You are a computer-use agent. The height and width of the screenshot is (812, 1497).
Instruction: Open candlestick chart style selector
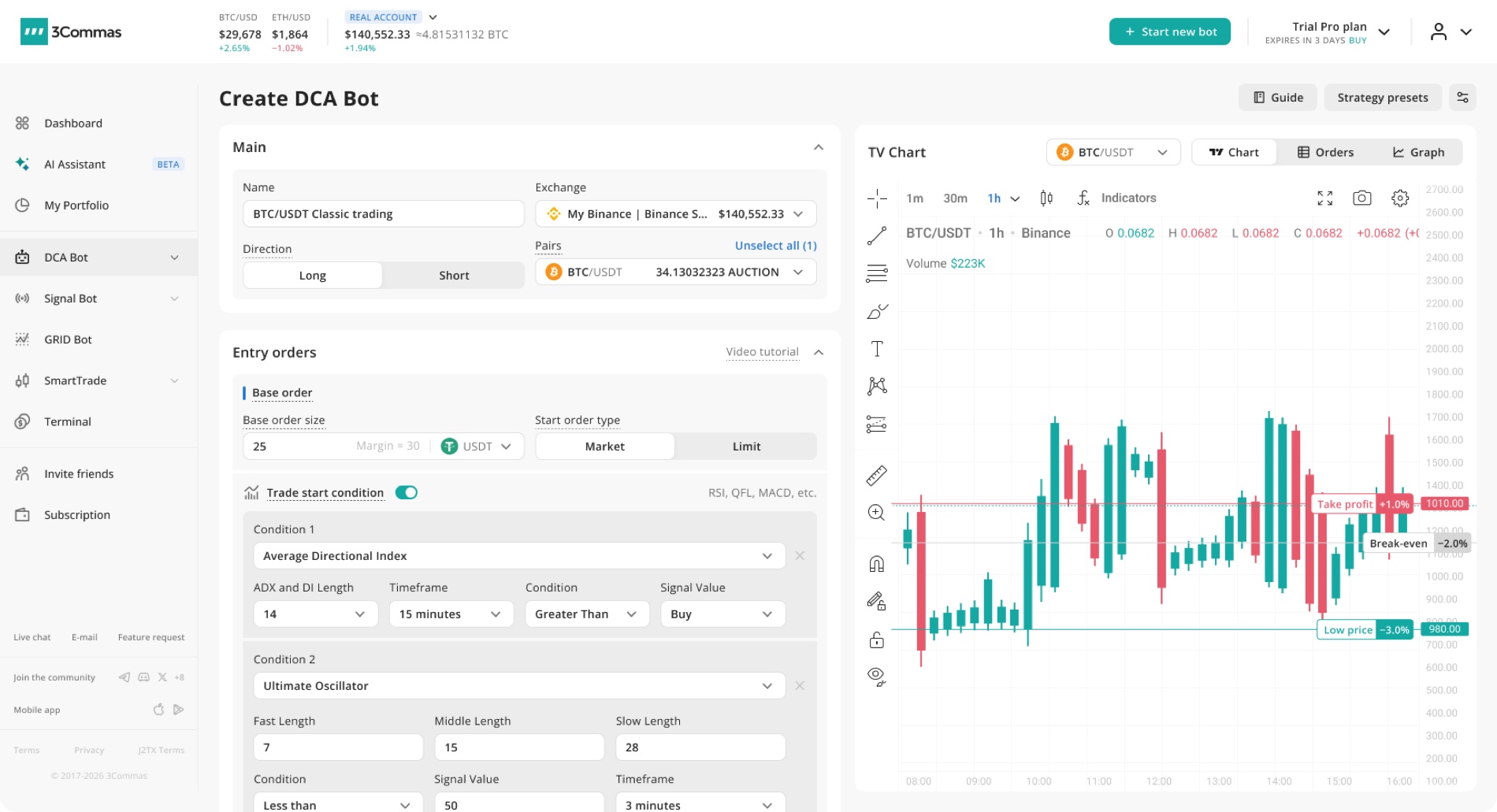click(1046, 198)
